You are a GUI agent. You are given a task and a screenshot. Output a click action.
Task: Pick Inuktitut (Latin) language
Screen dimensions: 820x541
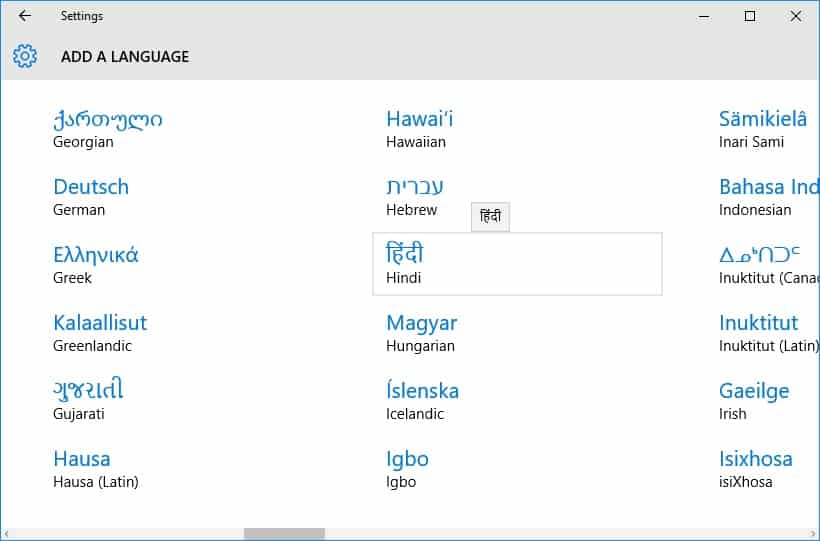769,333
